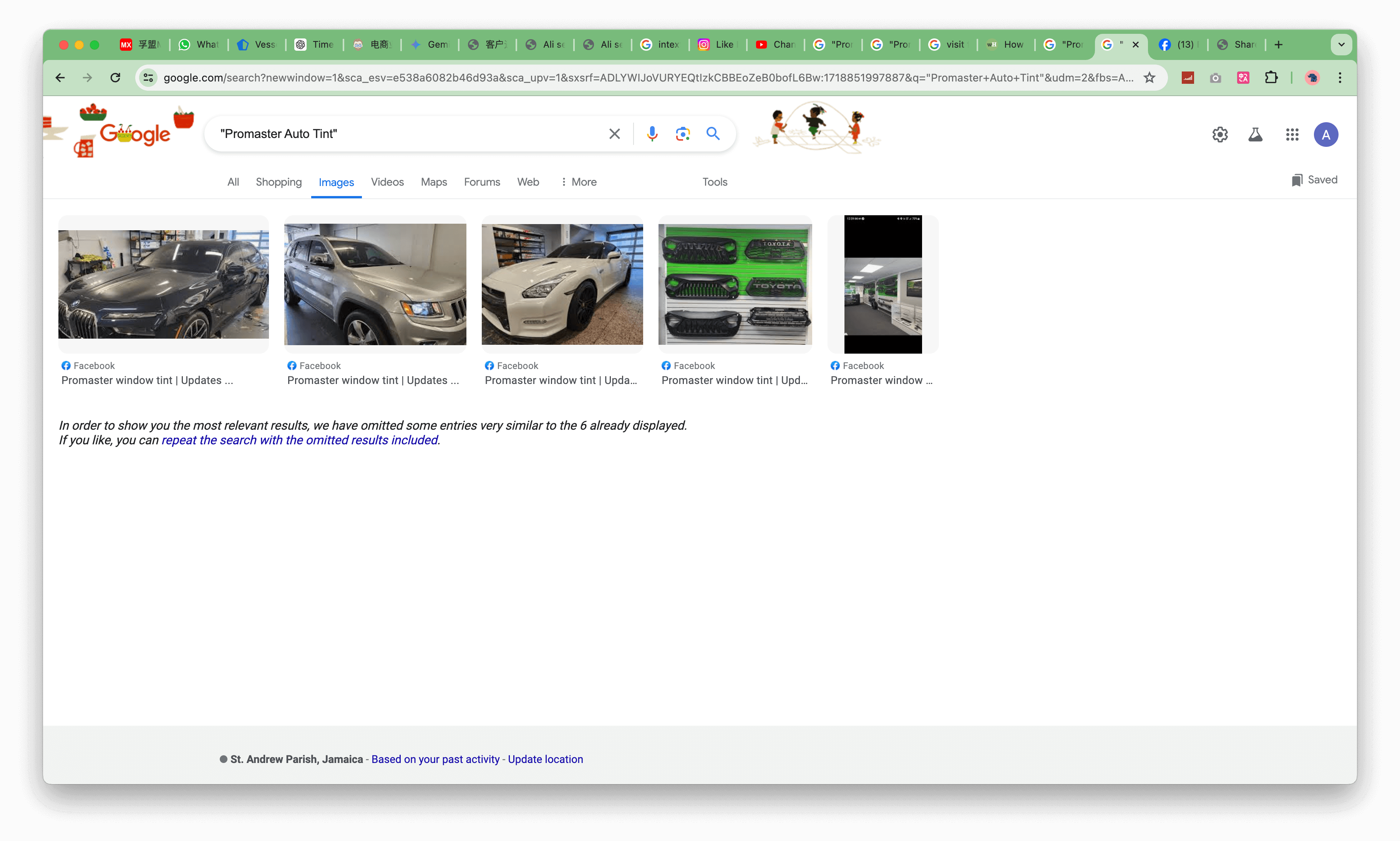The height and width of the screenshot is (841, 1400).
Task: Submit search with magnifying glass icon
Action: (x=713, y=134)
